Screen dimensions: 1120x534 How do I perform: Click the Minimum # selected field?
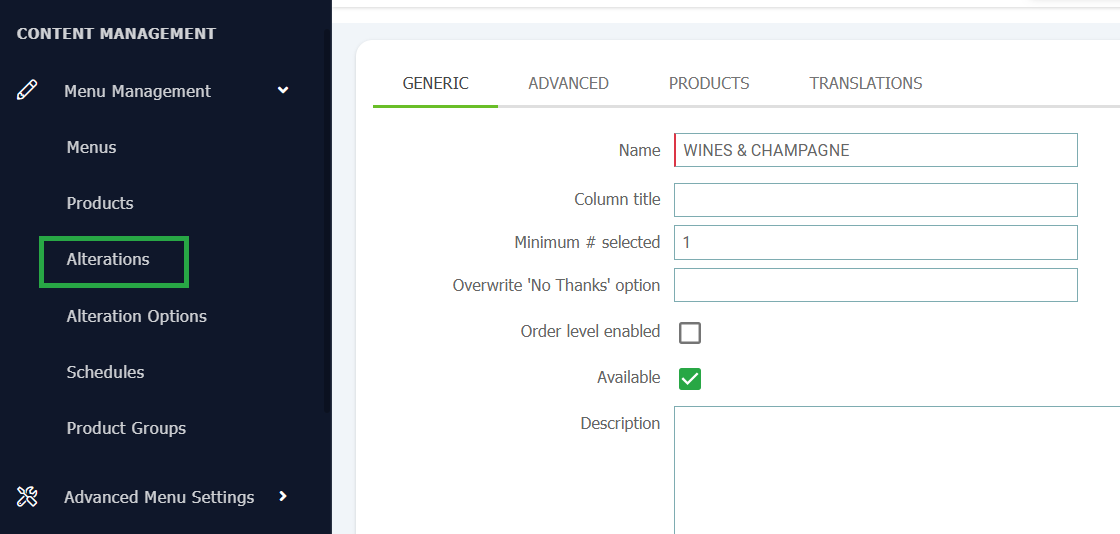pos(876,243)
